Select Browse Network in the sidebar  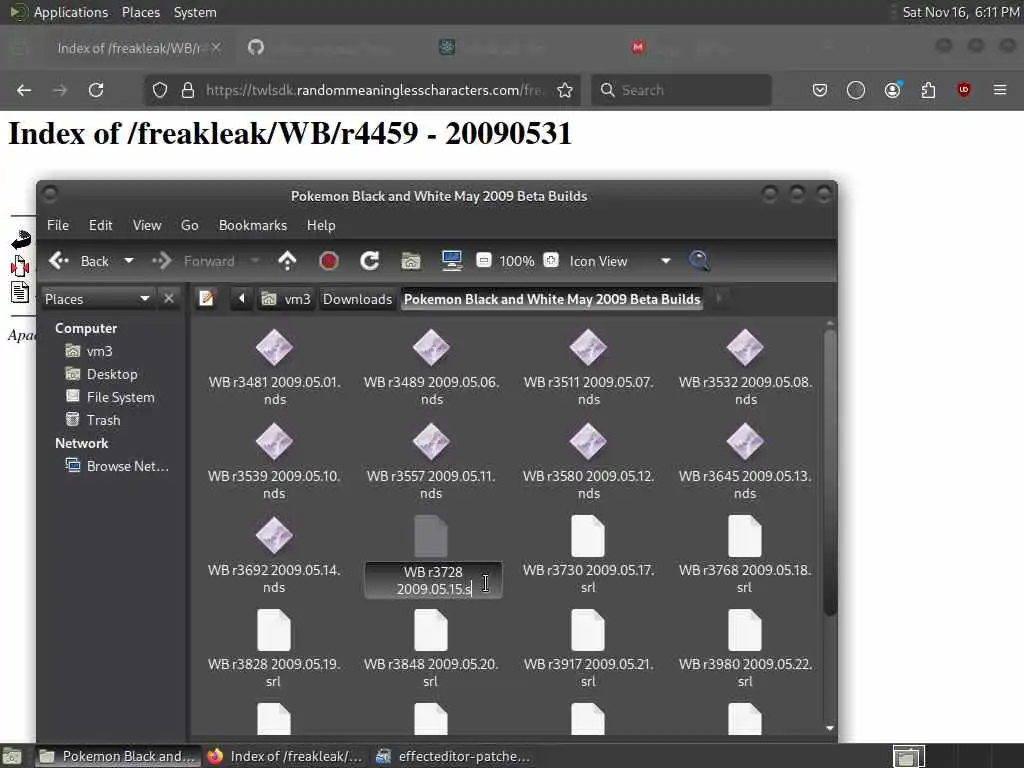coord(117,466)
